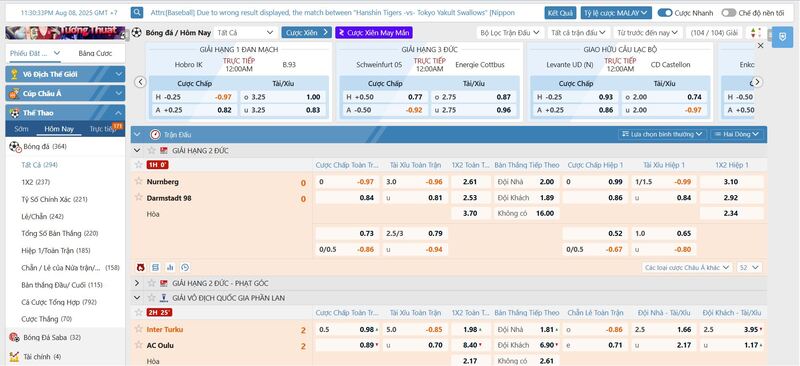Click the Bóng đá ball icon in sidebar
800x366 pixels.
tap(15, 147)
